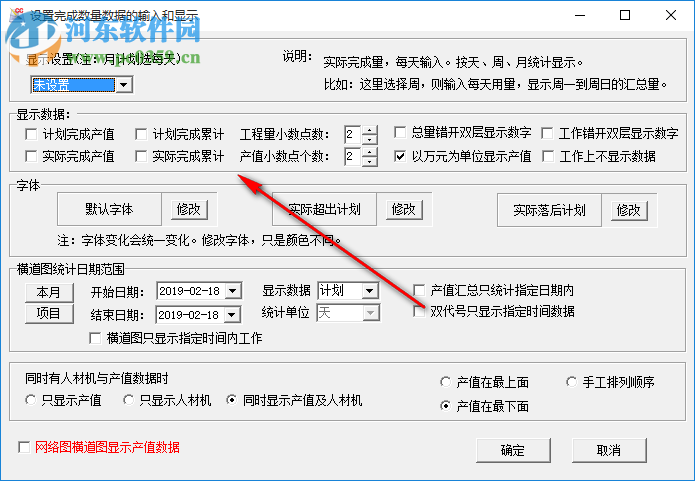Enable 实际完成累计 option
695x481 pixels.
click(x=141, y=156)
